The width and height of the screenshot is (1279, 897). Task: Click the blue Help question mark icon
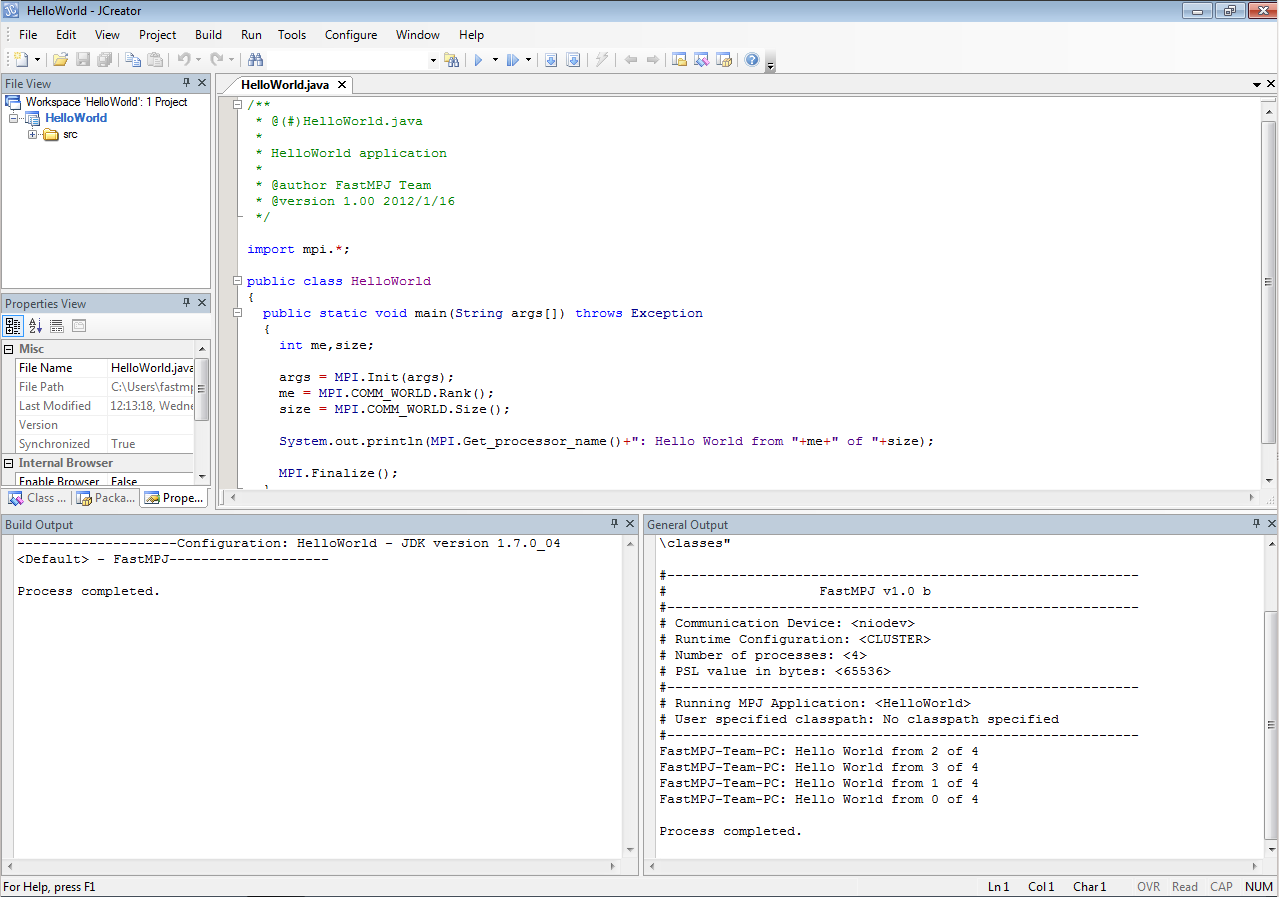pos(752,60)
